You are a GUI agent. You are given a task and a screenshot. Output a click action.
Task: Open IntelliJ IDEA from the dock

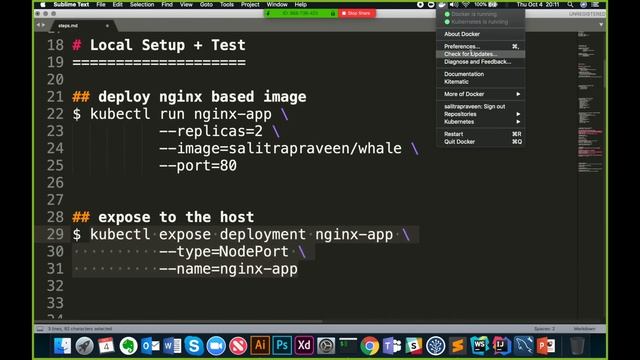[502, 346]
